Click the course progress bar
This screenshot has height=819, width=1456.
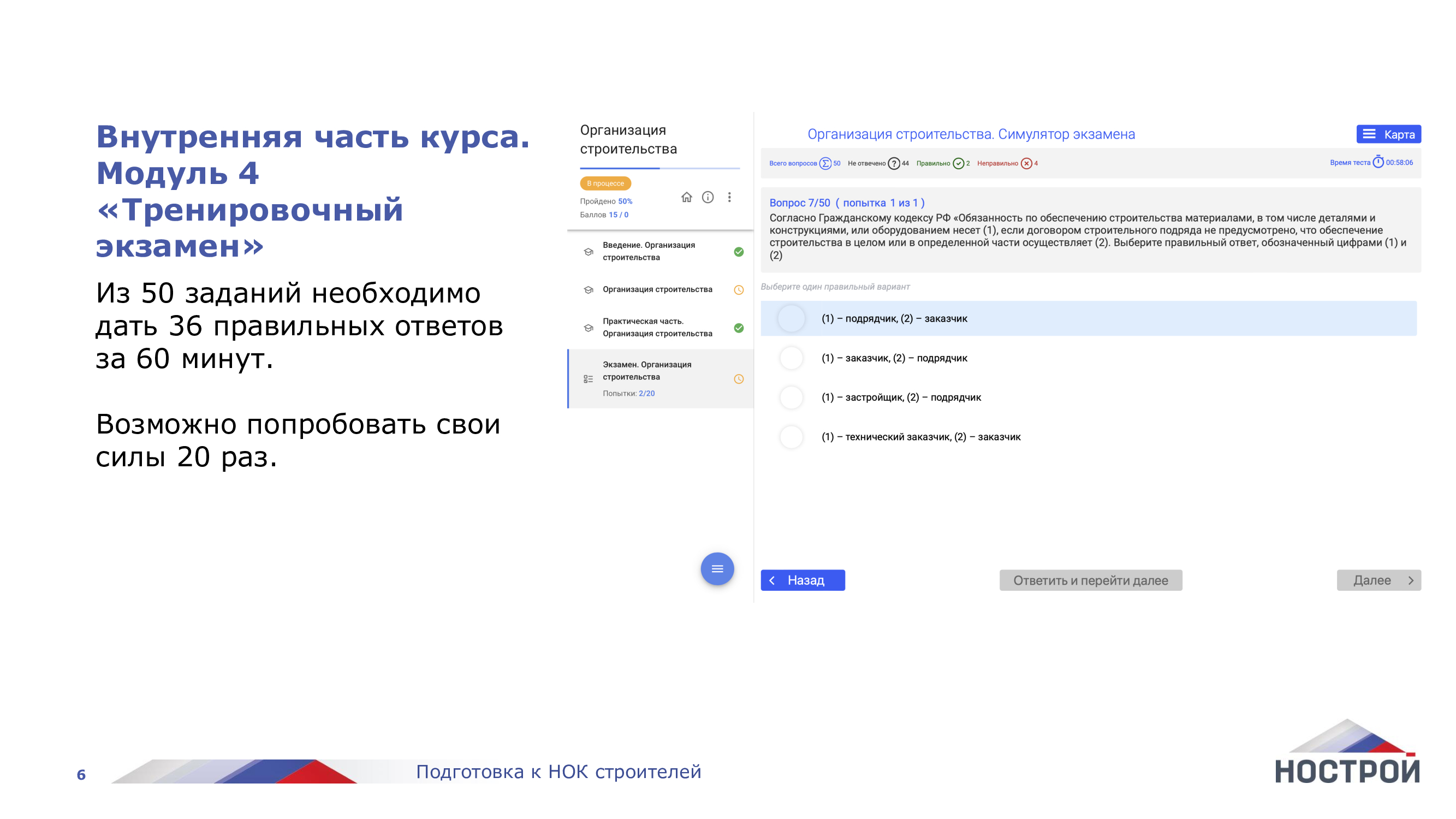click(659, 168)
